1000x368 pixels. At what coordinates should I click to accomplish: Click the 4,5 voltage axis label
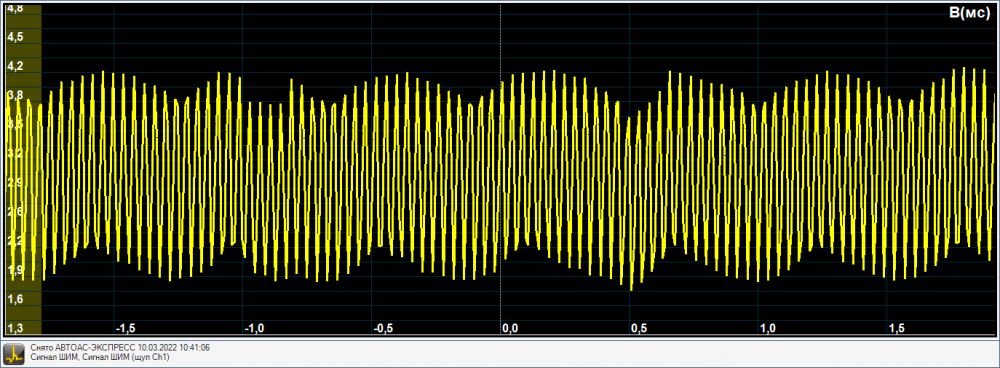pyautogui.click(x=15, y=37)
